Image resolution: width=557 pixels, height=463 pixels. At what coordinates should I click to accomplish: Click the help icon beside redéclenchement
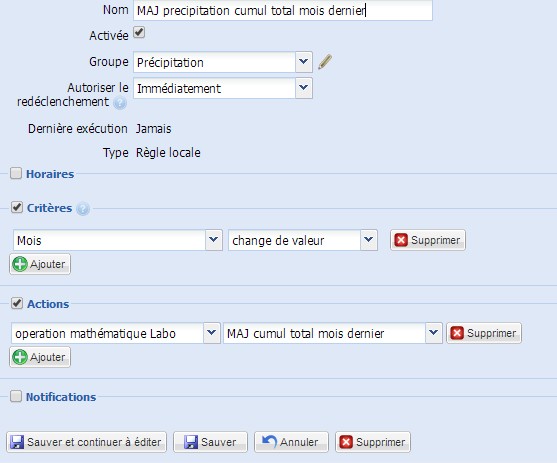[x=120, y=103]
